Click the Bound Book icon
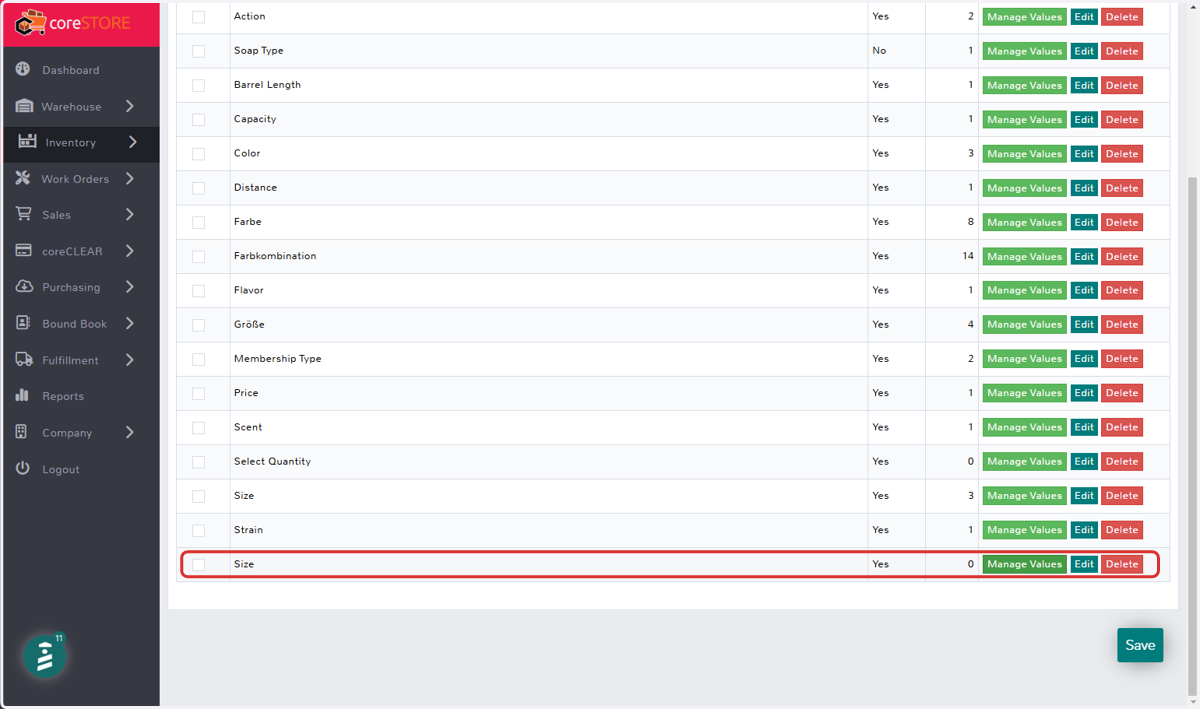The image size is (1200, 709). point(24,324)
